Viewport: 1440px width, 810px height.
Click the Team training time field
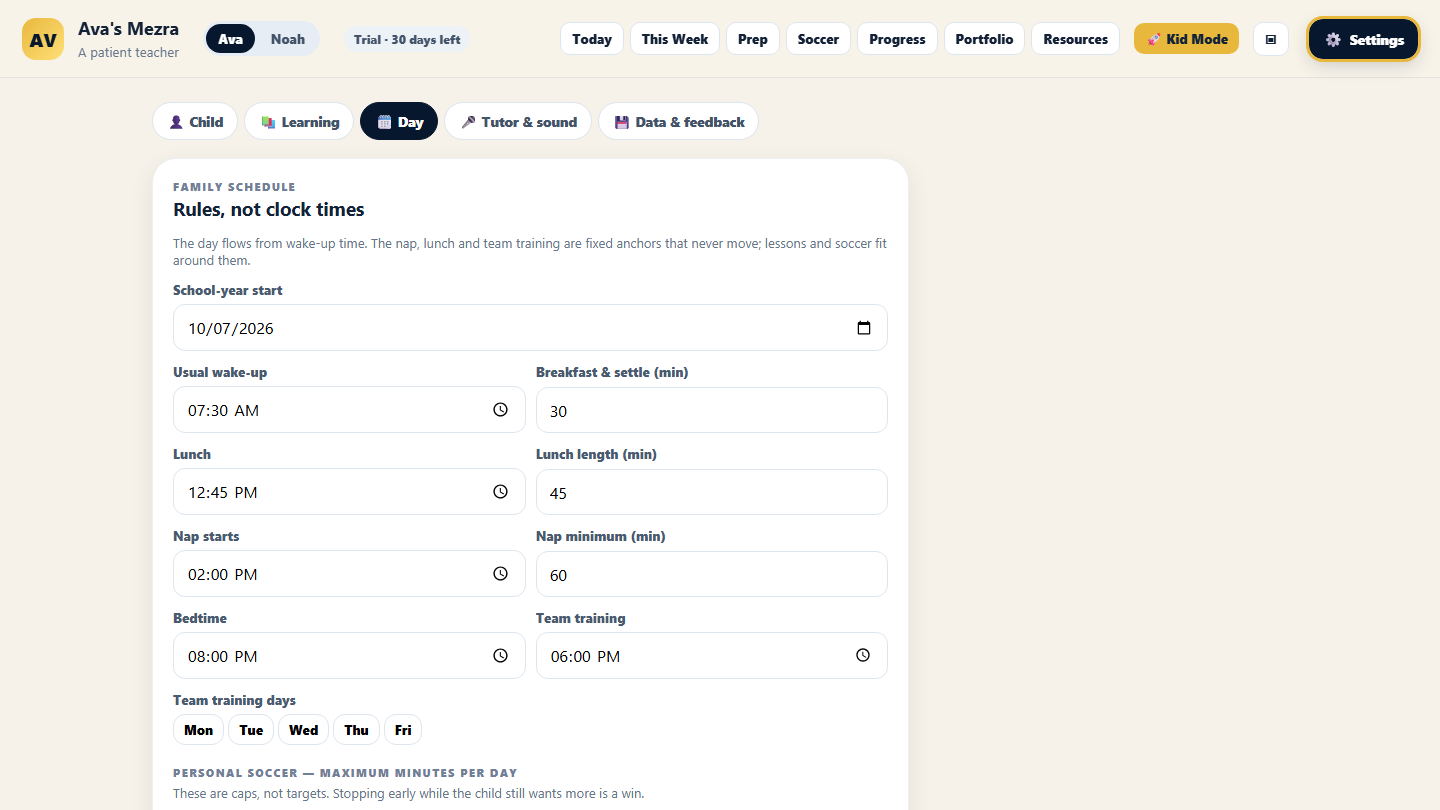coord(712,656)
